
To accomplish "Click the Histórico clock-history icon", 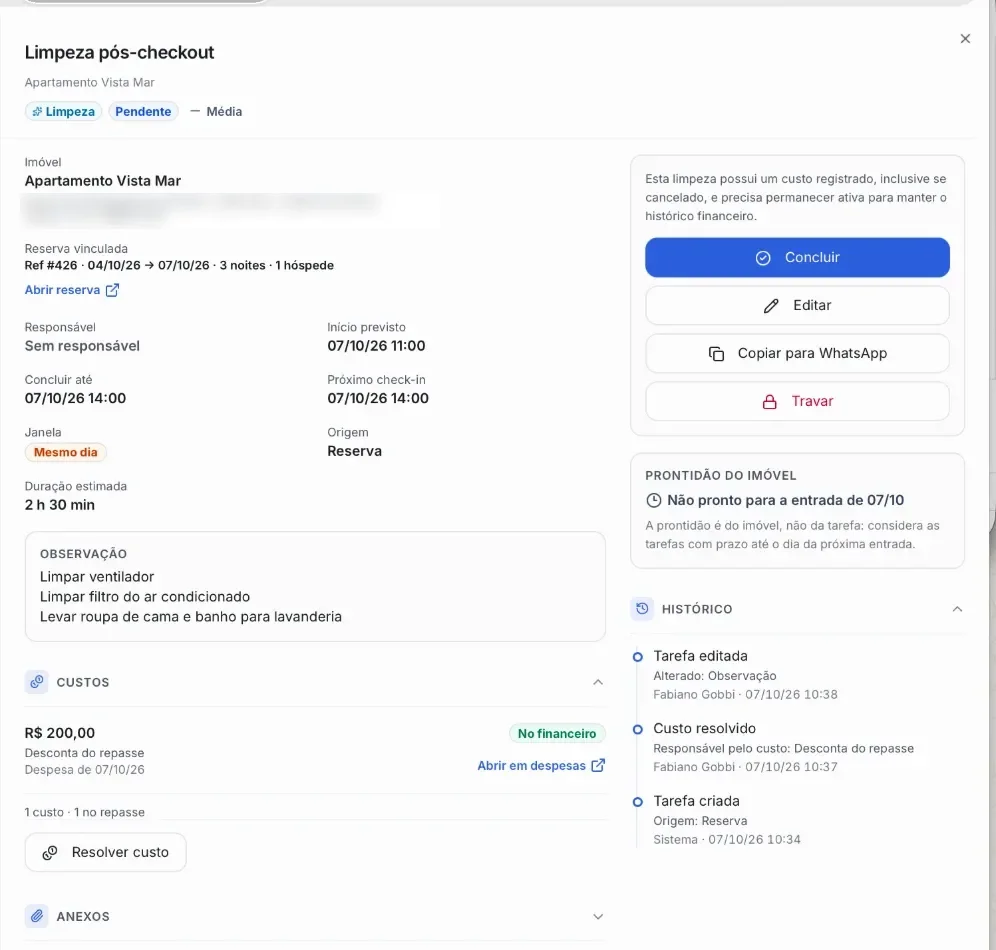I will (x=642, y=608).
